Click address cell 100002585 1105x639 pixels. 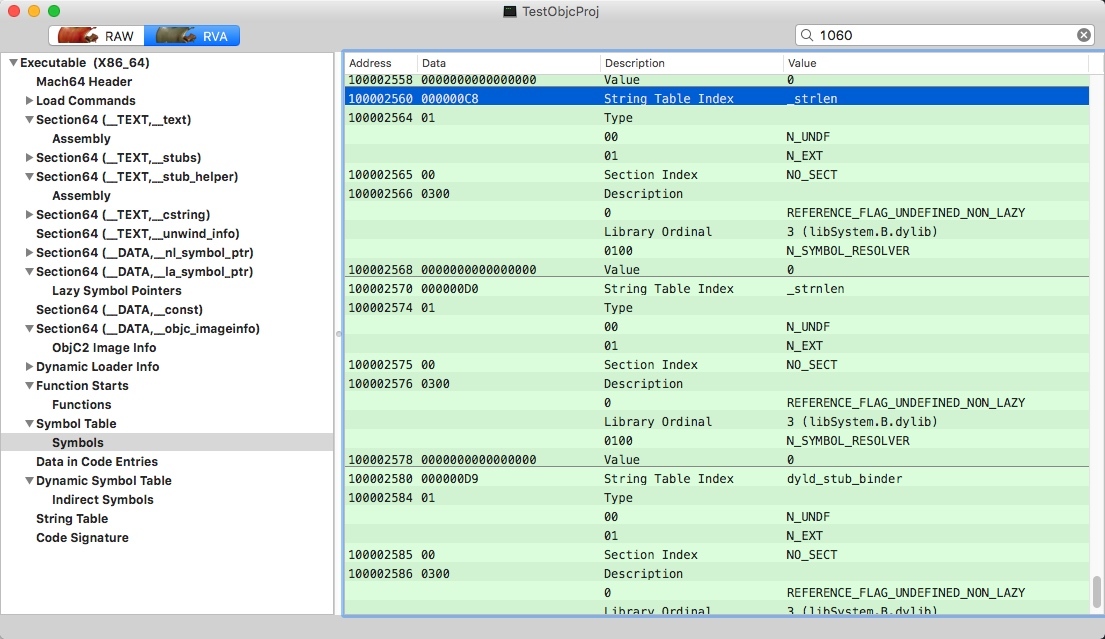click(x=381, y=555)
